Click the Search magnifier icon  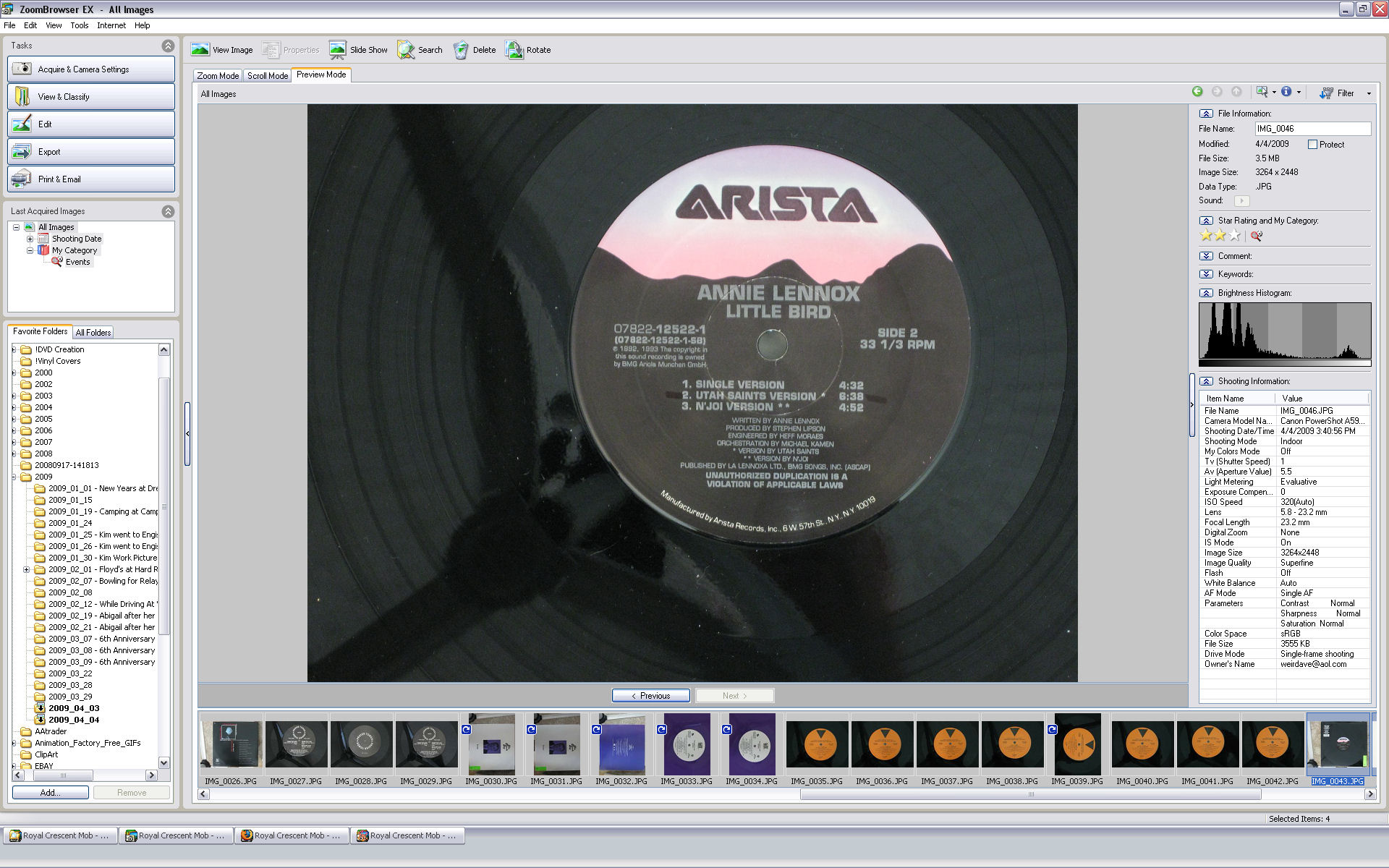click(406, 50)
